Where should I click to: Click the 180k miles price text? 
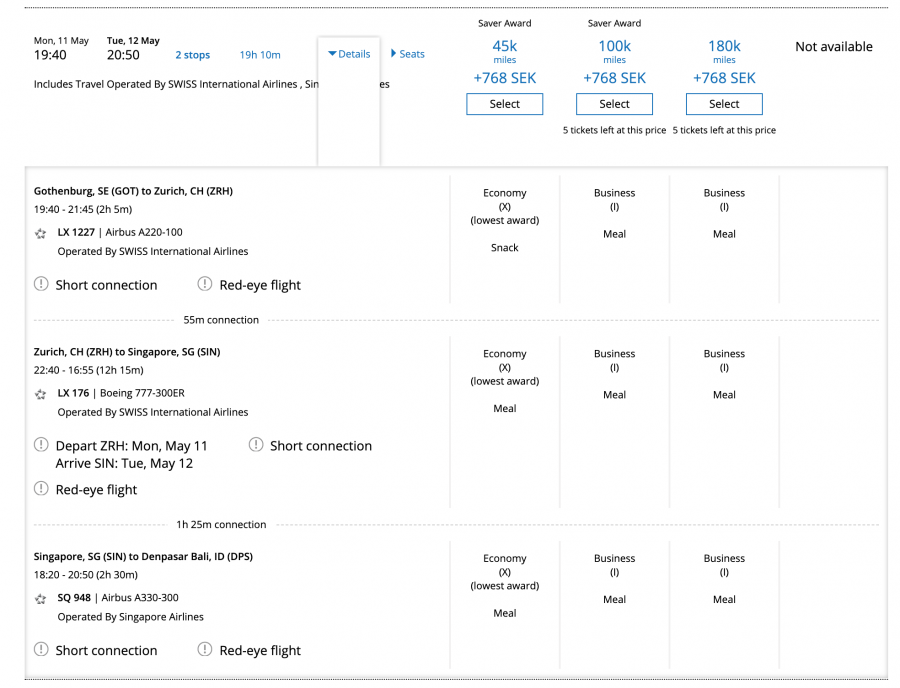[724, 46]
